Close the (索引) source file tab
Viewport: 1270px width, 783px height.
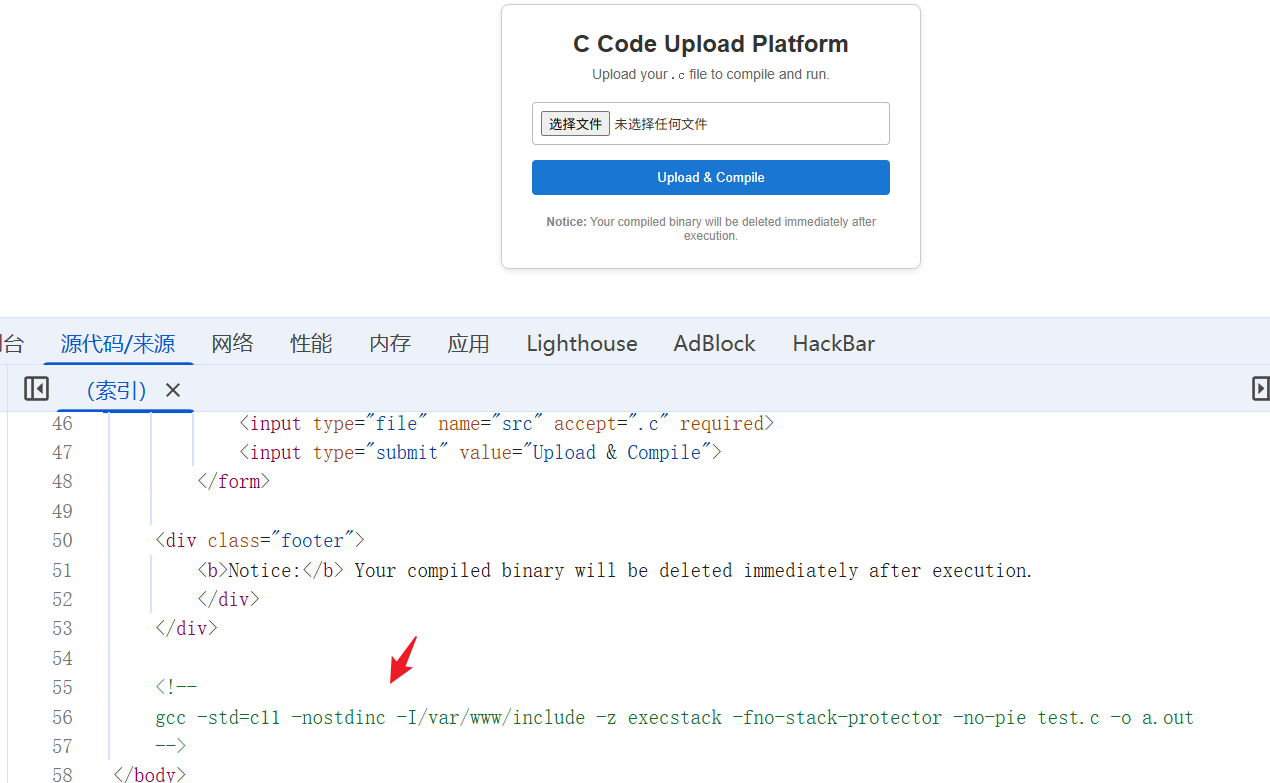173,390
